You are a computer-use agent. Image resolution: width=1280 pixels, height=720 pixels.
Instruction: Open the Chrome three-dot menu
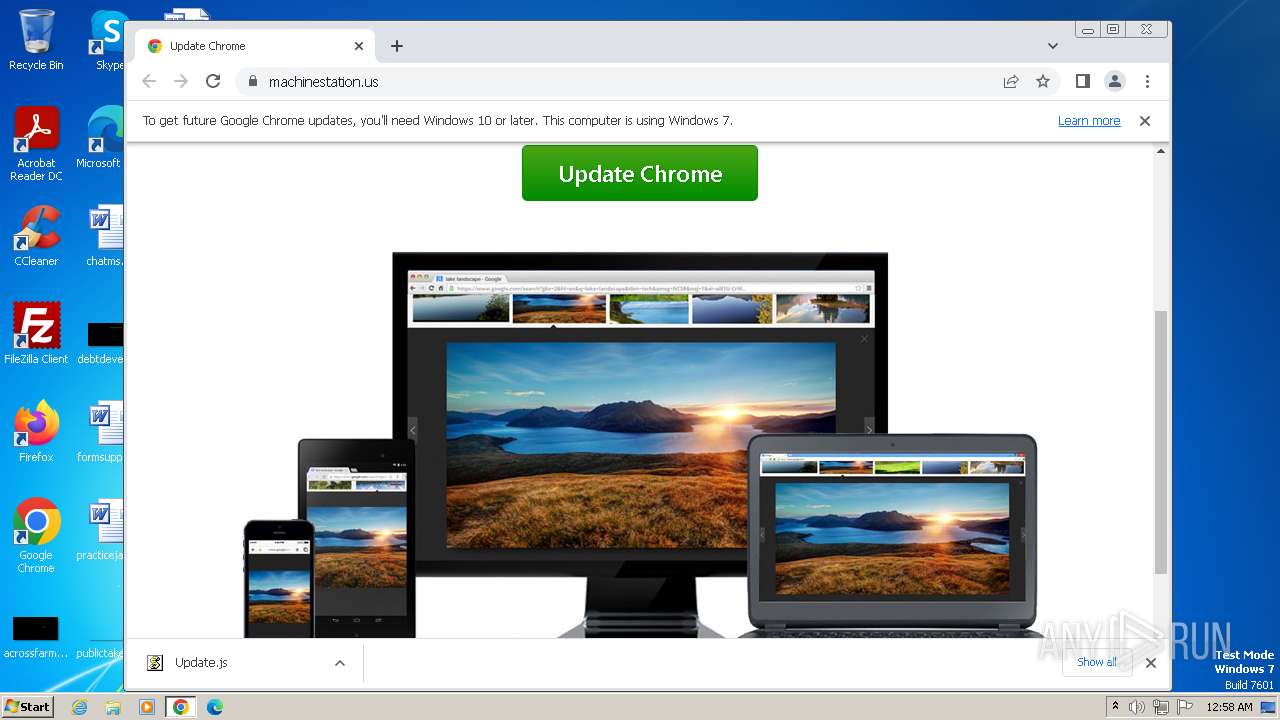(1147, 82)
